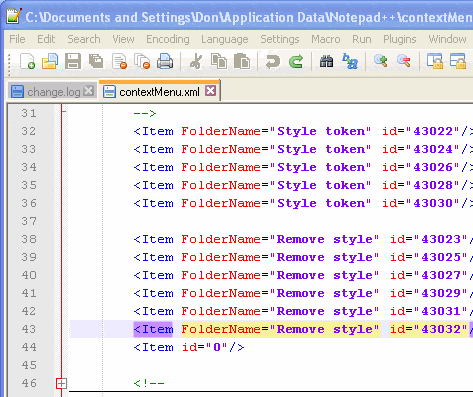Viewport: 473px width, 397px height.
Task: Click id="0" text on line 44
Action: pyautogui.click(x=205, y=347)
